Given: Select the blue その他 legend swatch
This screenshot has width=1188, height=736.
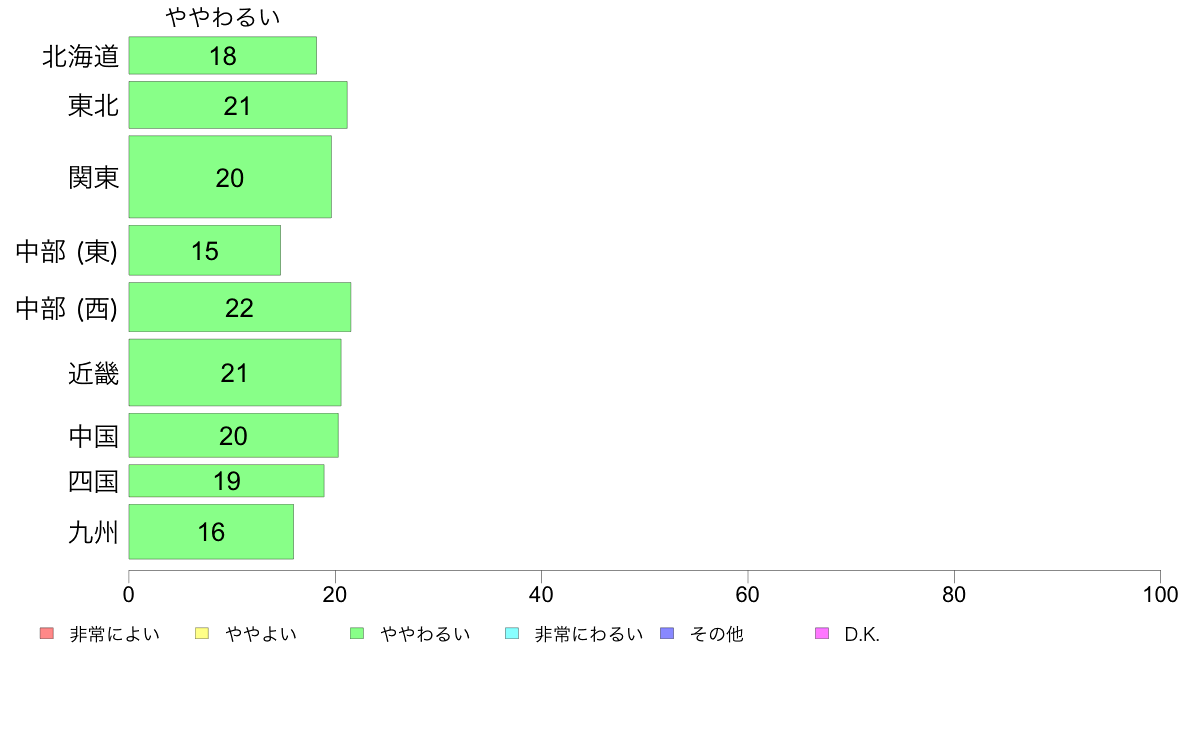Looking at the screenshot, I should [x=667, y=633].
